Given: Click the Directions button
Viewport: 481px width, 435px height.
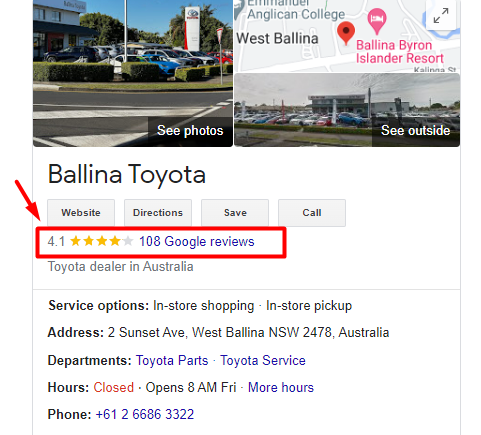Looking at the screenshot, I should click(x=158, y=213).
